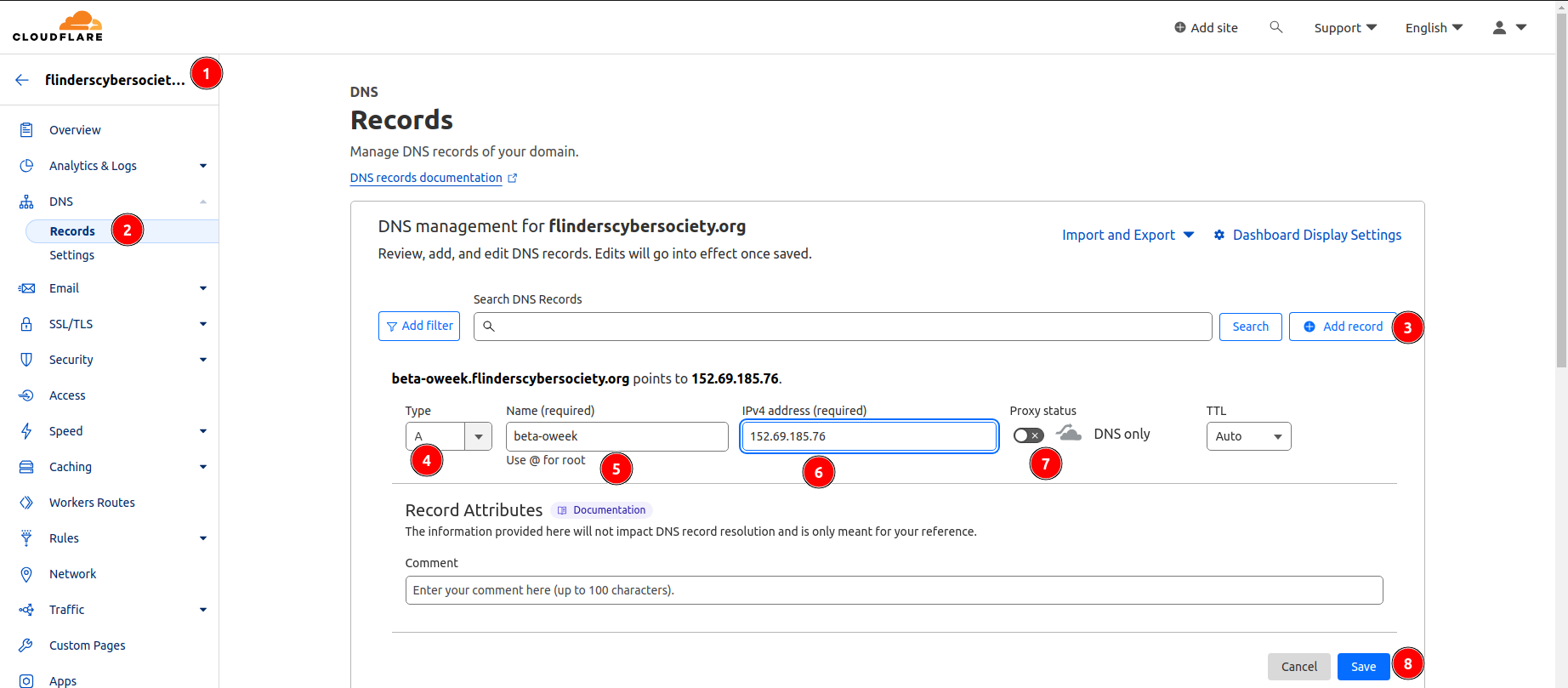Save the DNS record

(1363, 667)
